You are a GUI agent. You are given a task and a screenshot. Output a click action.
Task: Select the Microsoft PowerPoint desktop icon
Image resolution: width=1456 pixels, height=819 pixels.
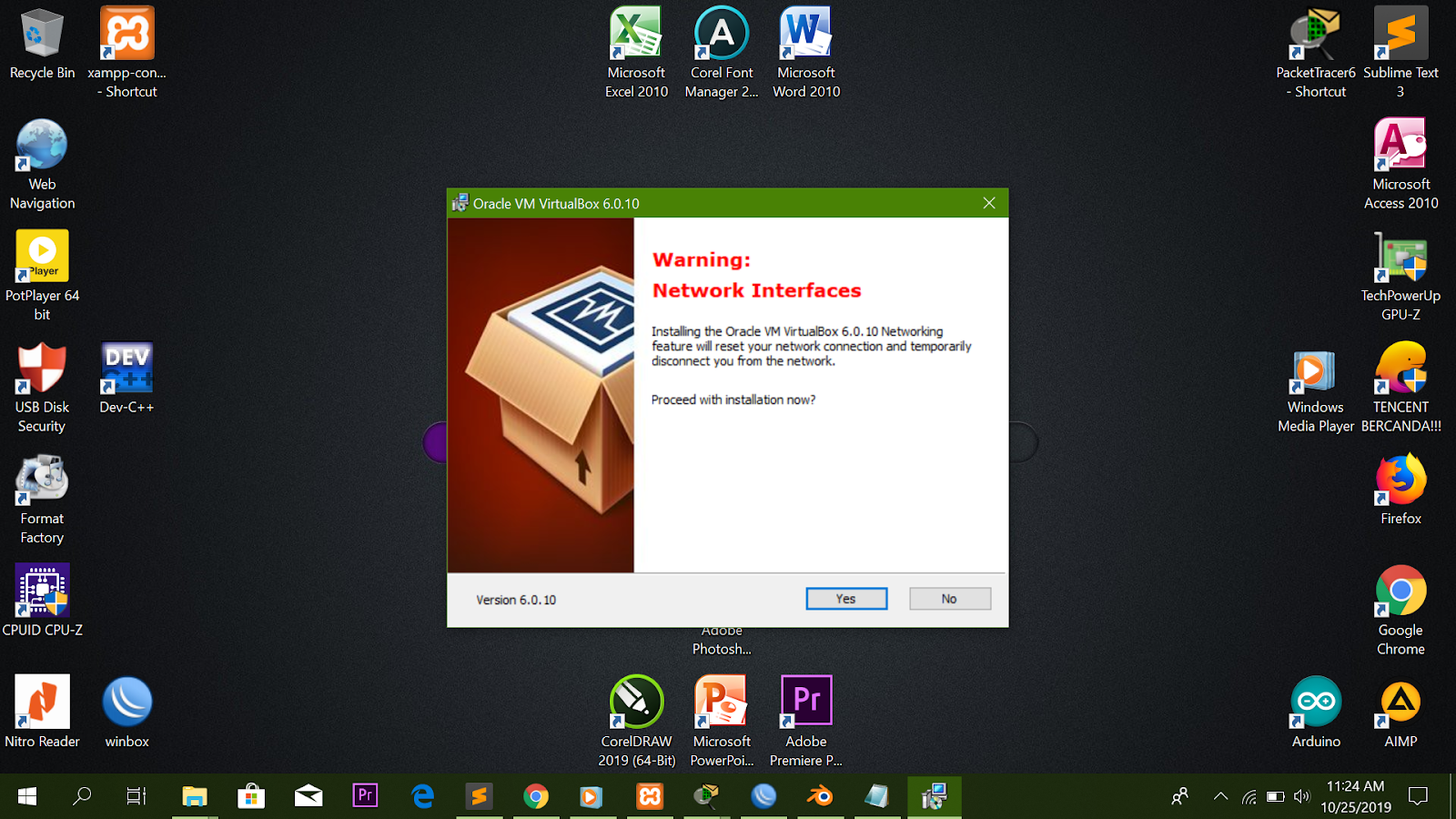coord(722,722)
